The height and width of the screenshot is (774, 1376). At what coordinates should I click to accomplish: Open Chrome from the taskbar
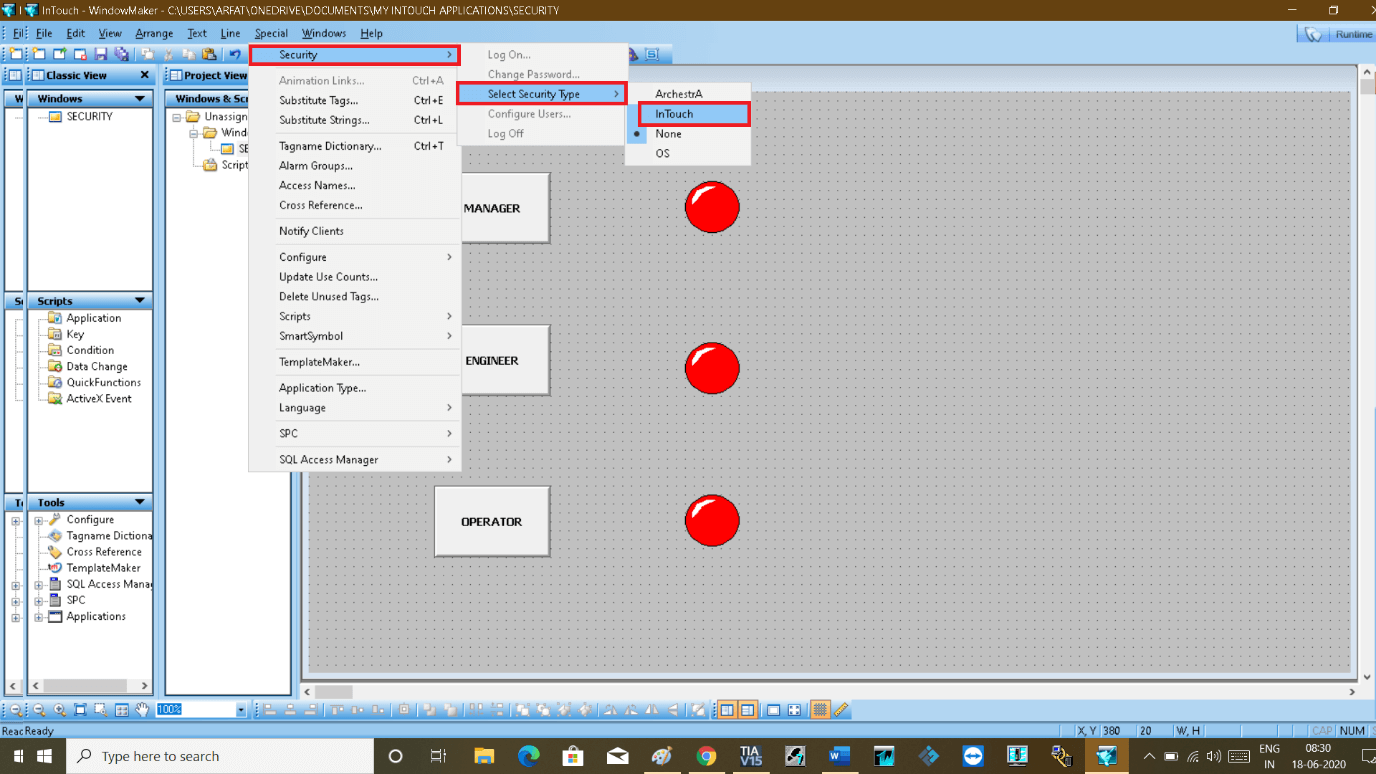coord(706,756)
